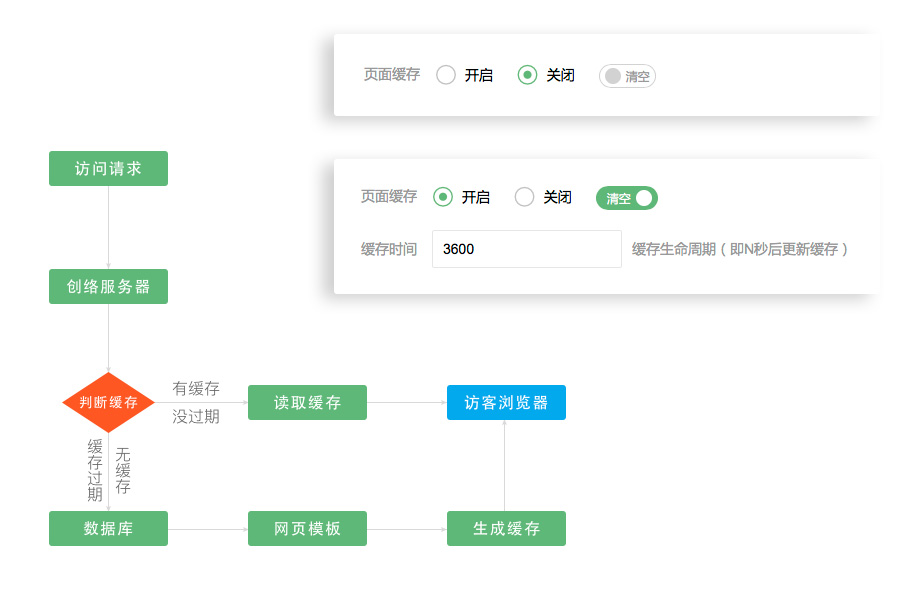Click the selected 开启 radio in the lower panel
Image resolution: width=900 pixels, height=600 pixels.
pos(443,197)
